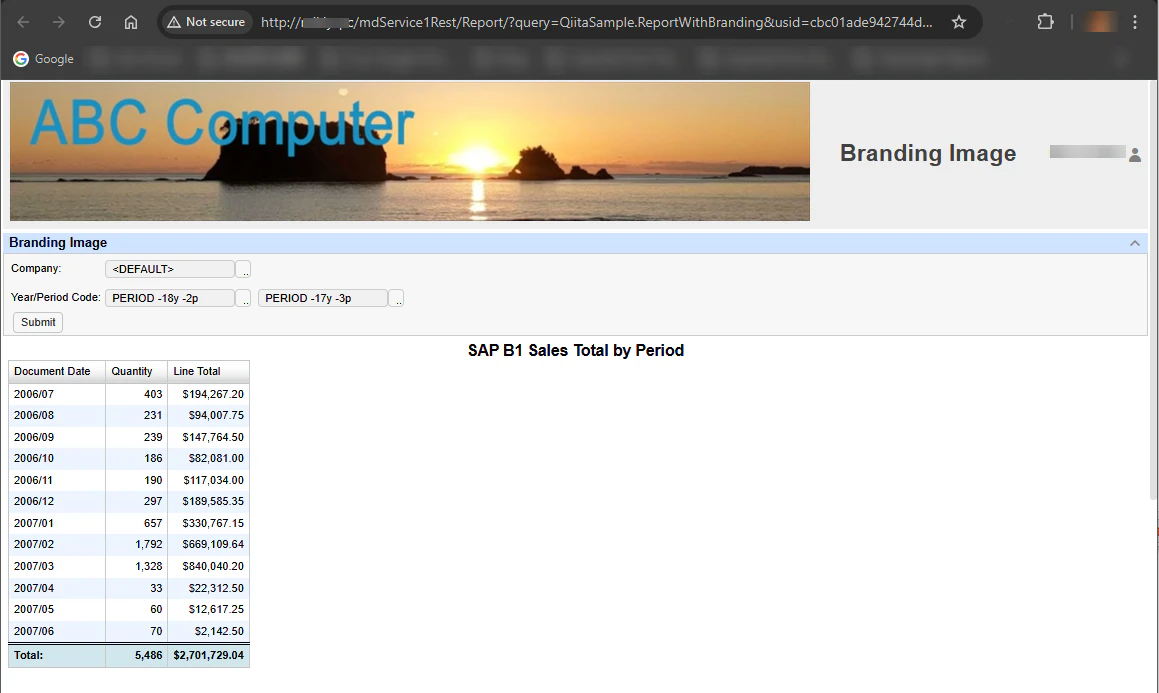Click the line total $94,007.75
This screenshot has width=1159, height=693.
(216, 415)
